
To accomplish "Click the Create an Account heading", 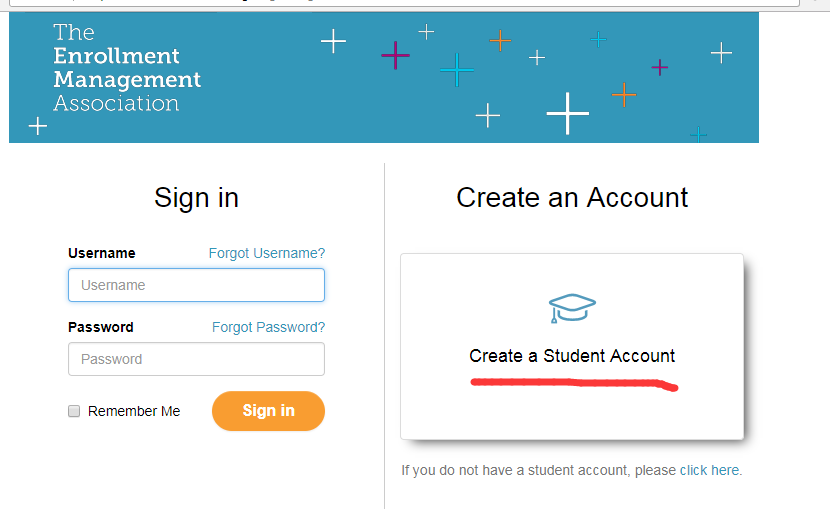I will [x=572, y=198].
